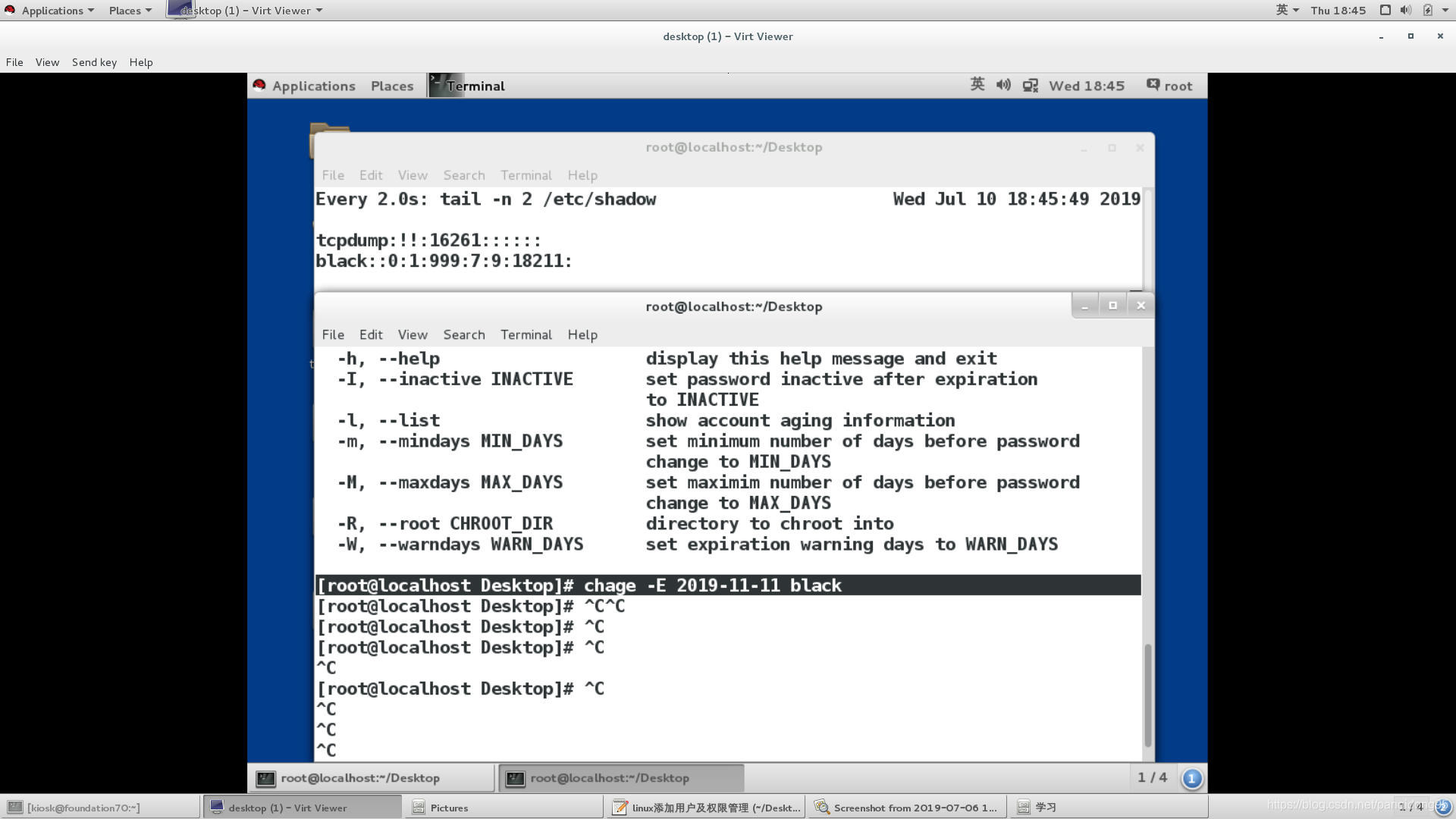Open the host system tray arrow menu
Image resolution: width=1456 pixels, height=819 pixels.
click(1445, 11)
